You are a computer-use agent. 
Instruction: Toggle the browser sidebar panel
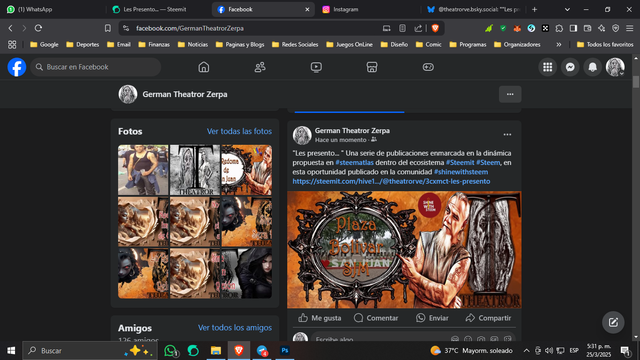(573, 28)
